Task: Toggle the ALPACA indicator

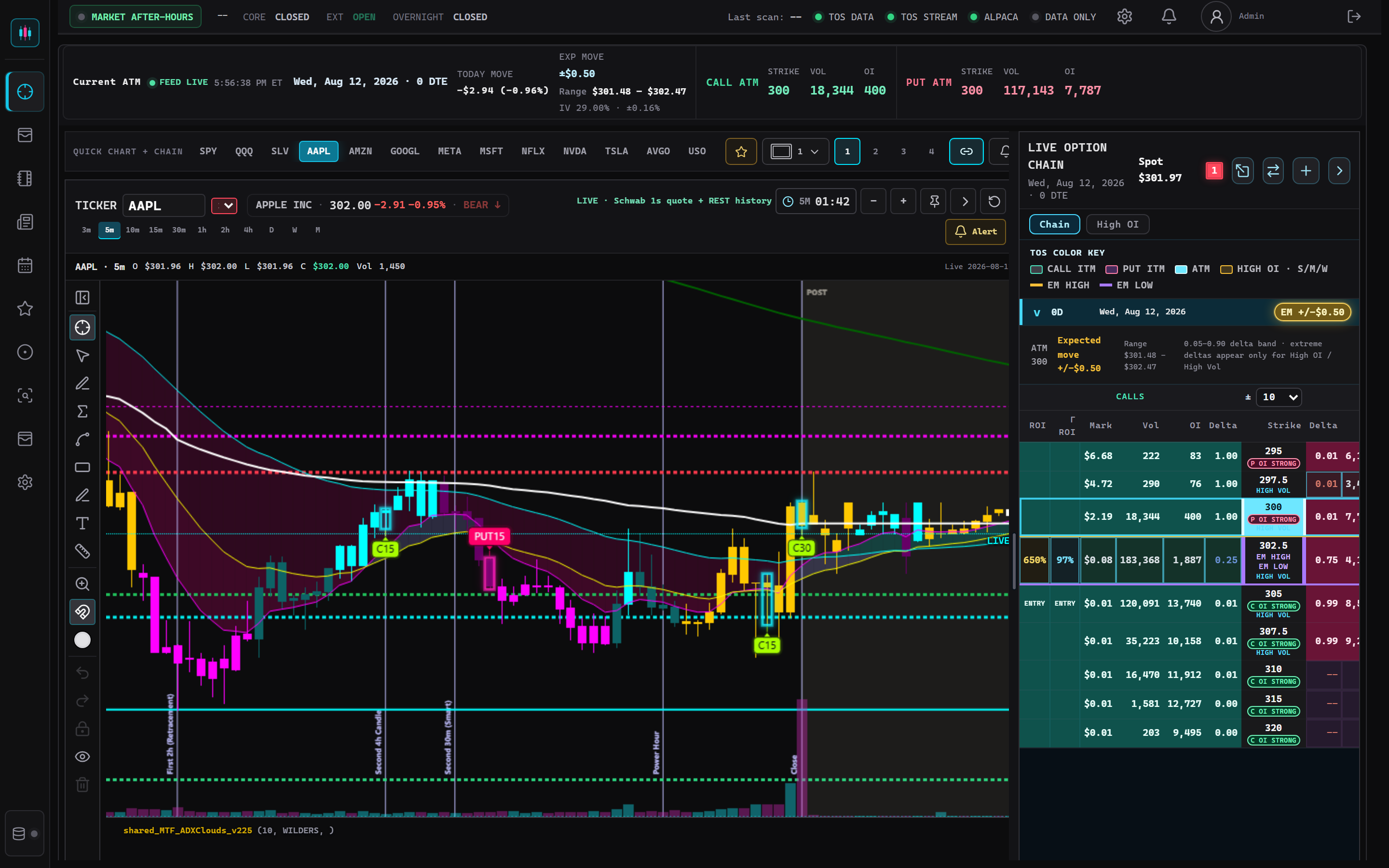Action: click(x=994, y=17)
